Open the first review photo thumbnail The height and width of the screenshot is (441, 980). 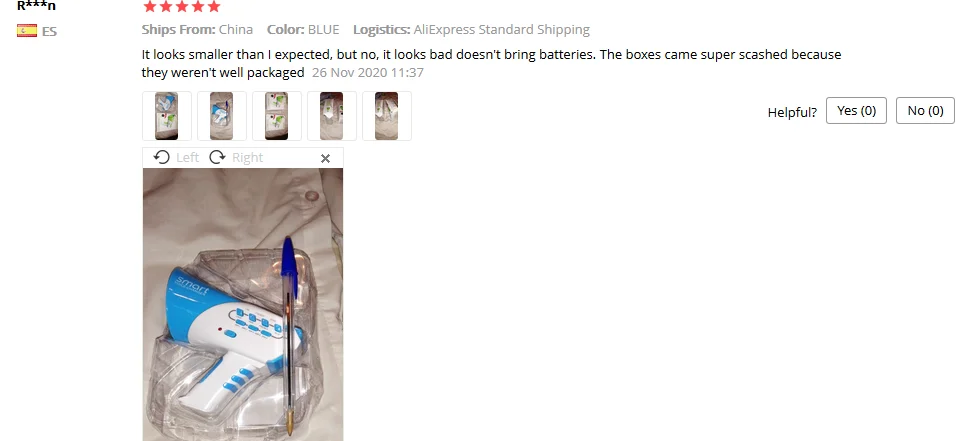(x=167, y=116)
